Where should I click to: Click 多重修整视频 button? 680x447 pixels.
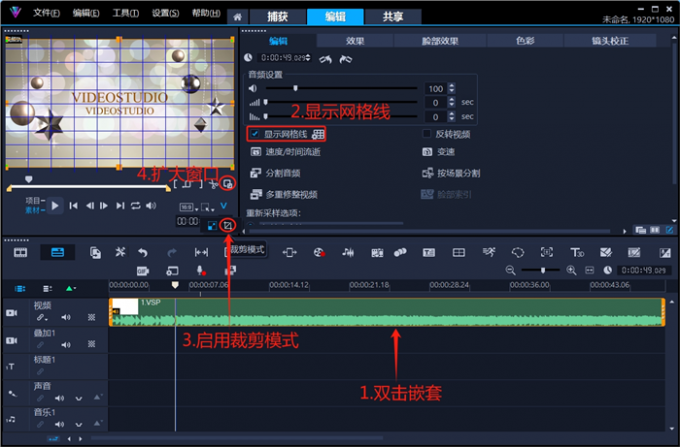284,194
